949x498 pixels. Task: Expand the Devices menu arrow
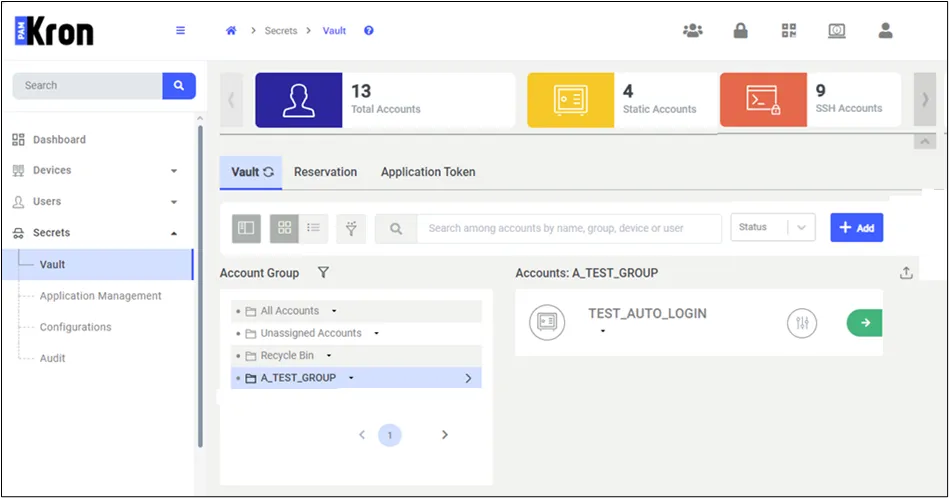pyautogui.click(x=174, y=171)
